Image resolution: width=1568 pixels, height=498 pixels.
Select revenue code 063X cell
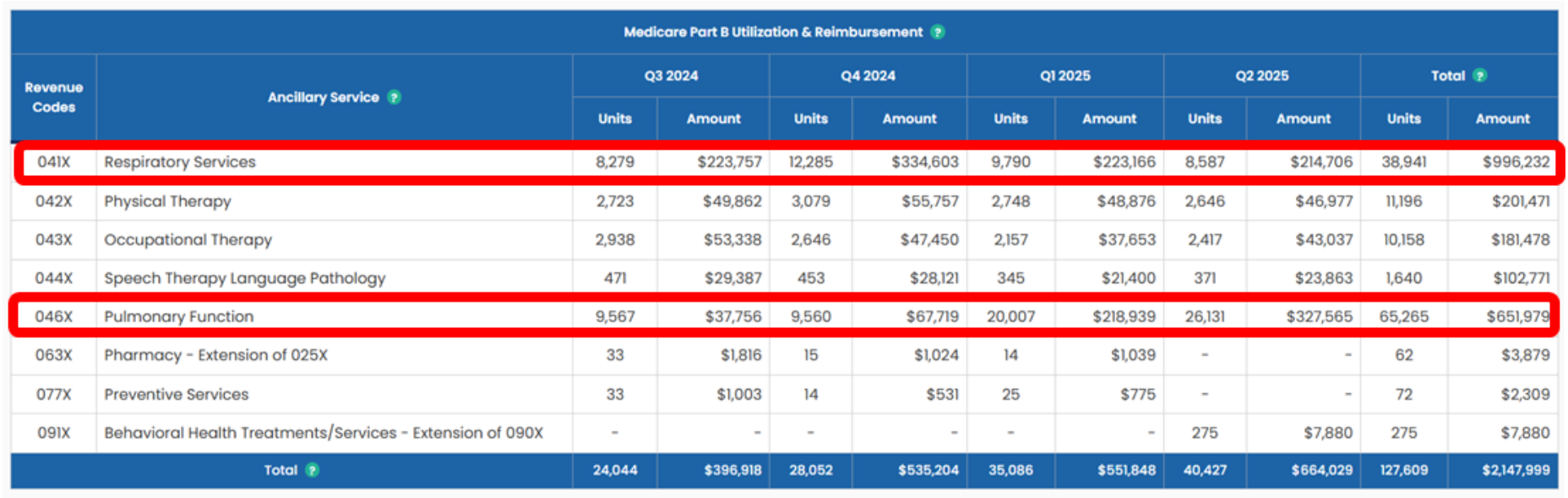53,355
